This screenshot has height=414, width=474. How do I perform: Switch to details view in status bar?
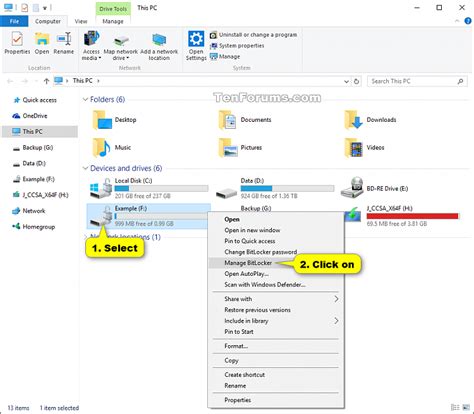(x=455, y=408)
